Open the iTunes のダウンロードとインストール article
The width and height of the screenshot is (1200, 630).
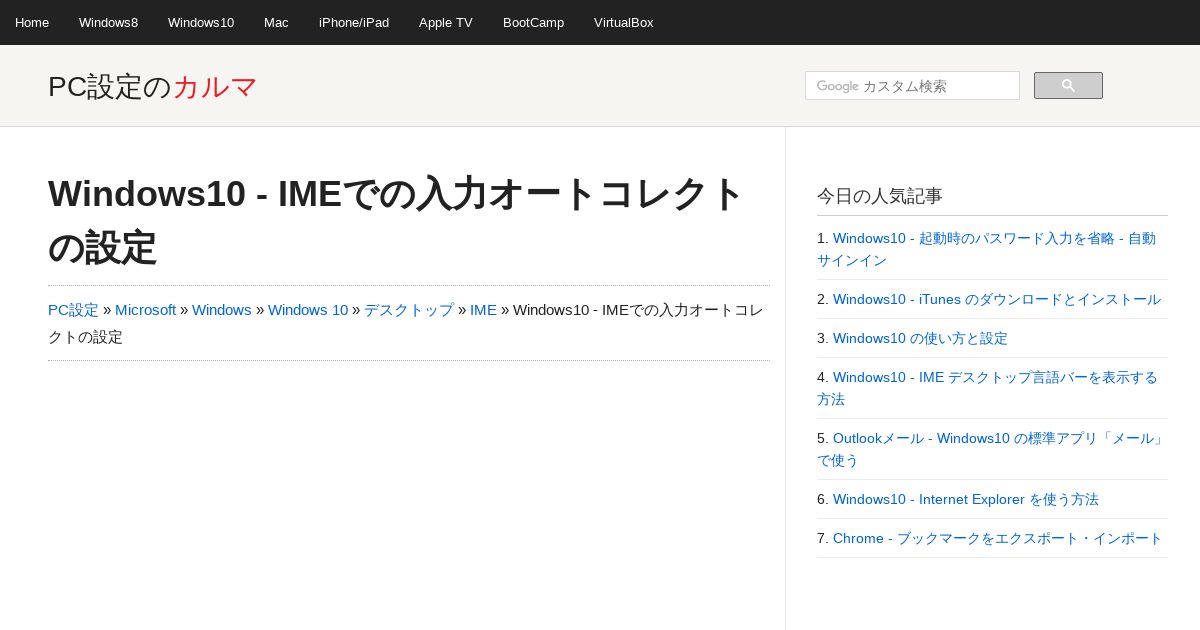tap(997, 299)
